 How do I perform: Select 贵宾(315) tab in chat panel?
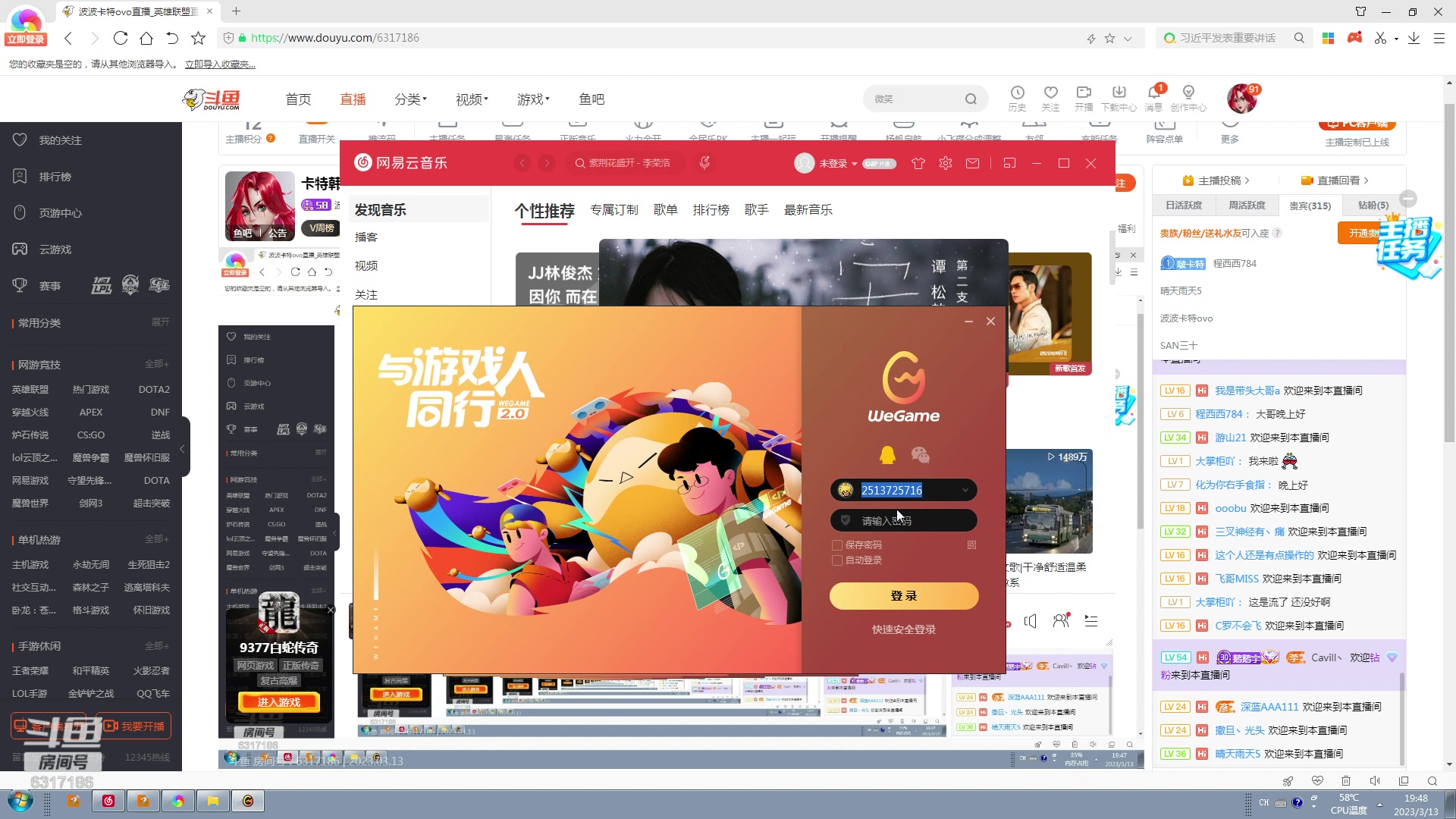point(1310,206)
